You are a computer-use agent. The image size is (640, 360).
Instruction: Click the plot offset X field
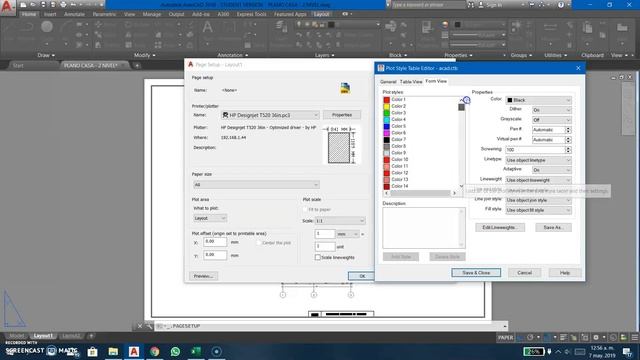[x=215, y=242]
